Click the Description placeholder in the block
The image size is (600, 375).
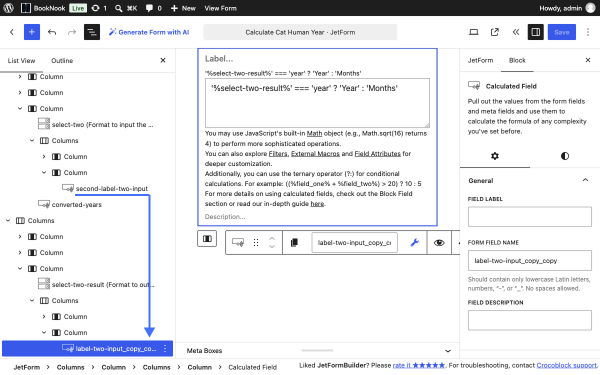225,217
